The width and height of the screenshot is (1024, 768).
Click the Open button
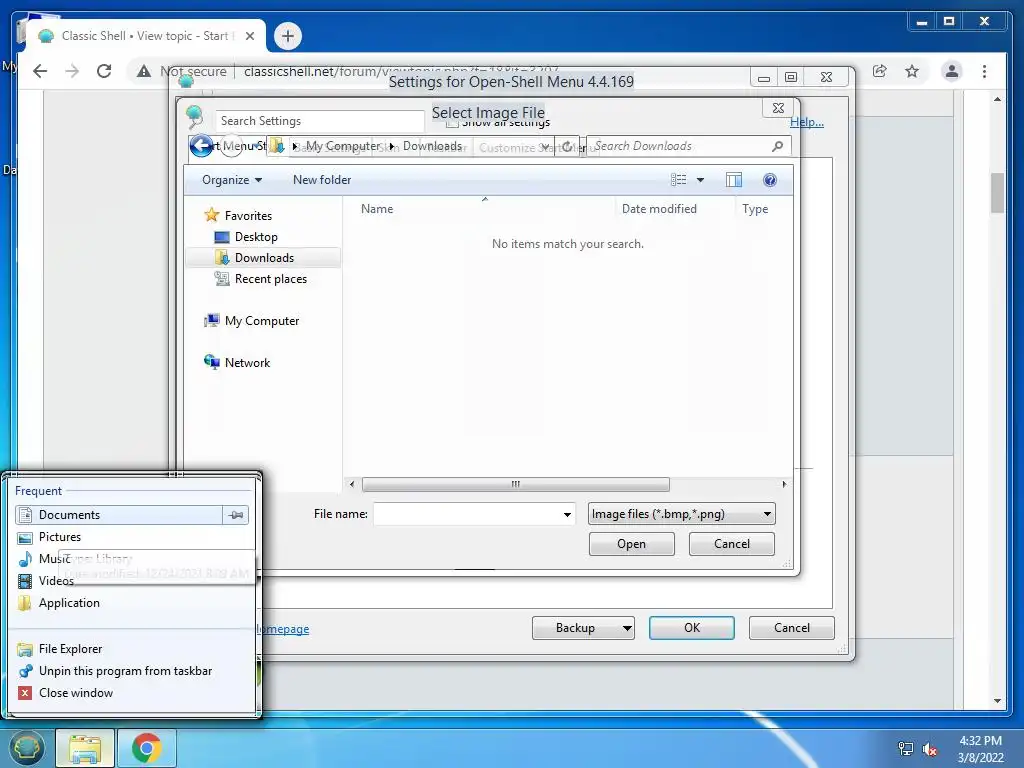point(632,544)
